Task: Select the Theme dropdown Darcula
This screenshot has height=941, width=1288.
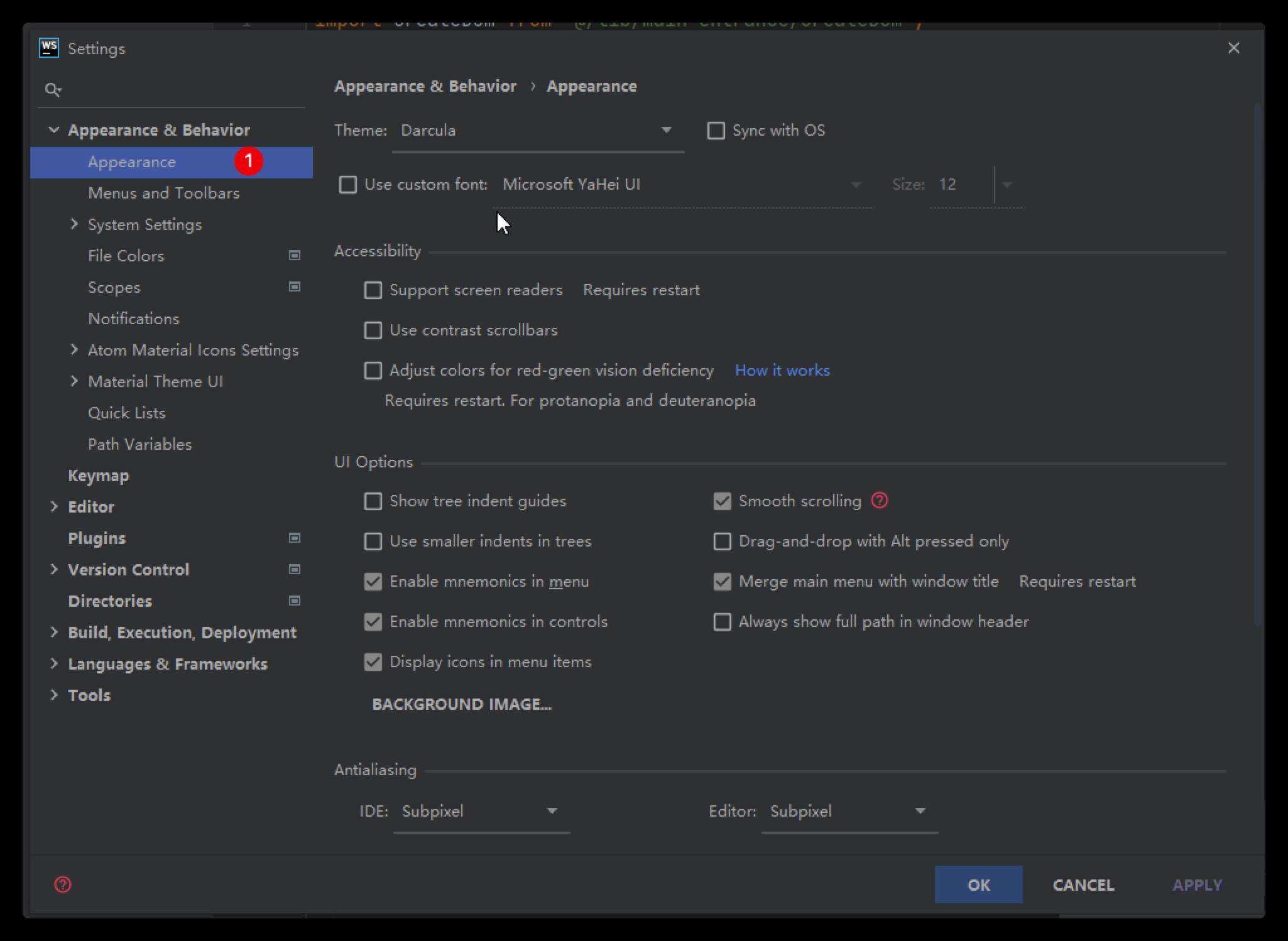Action: coord(535,130)
